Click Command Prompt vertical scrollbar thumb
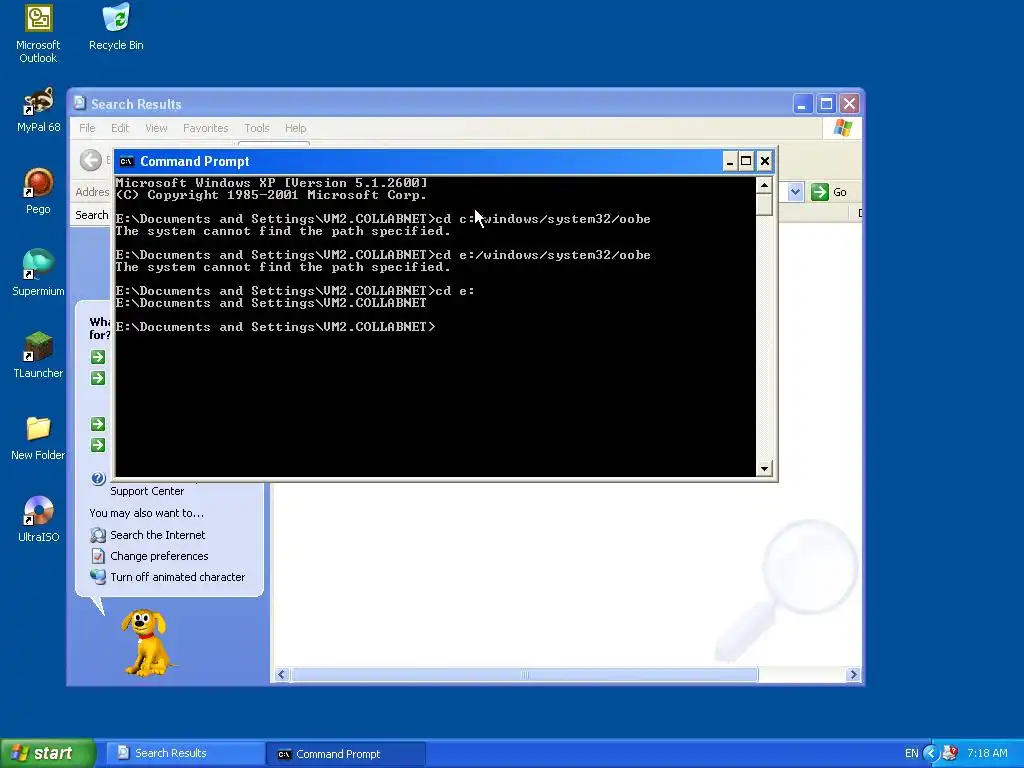Screen dimensions: 1024x768 coord(764,204)
